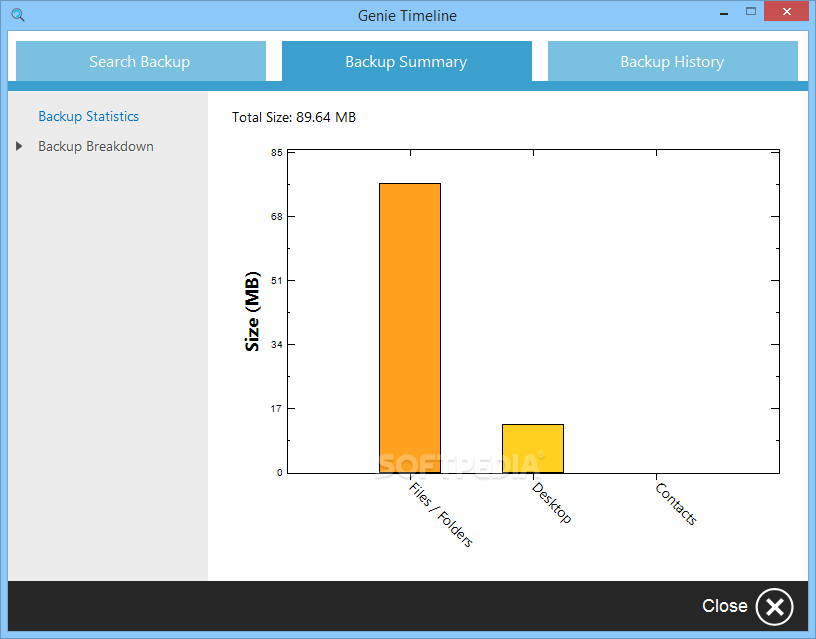Click the round X icon beside Close

774,607
